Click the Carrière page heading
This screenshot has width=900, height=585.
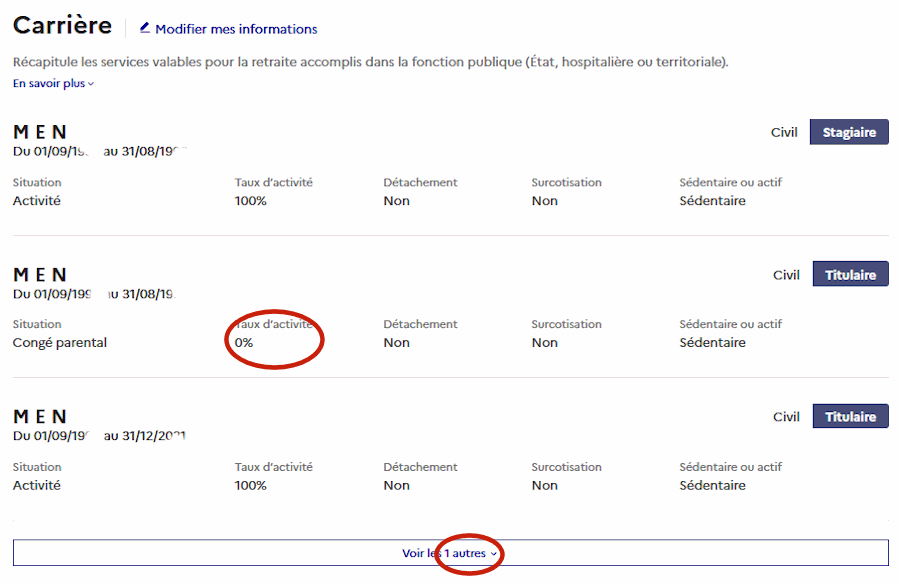pyautogui.click(x=62, y=26)
